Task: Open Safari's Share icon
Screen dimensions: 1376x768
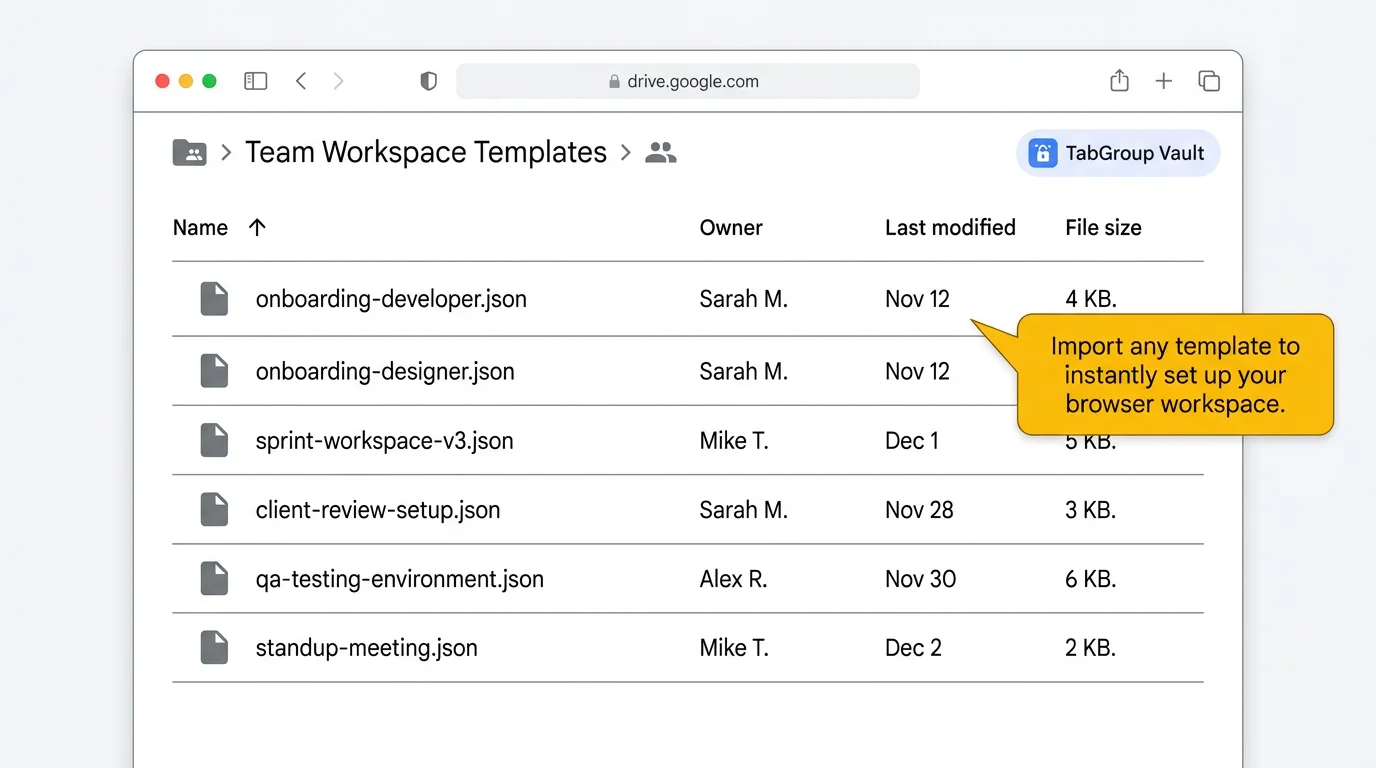Action: pyautogui.click(x=1119, y=80)
